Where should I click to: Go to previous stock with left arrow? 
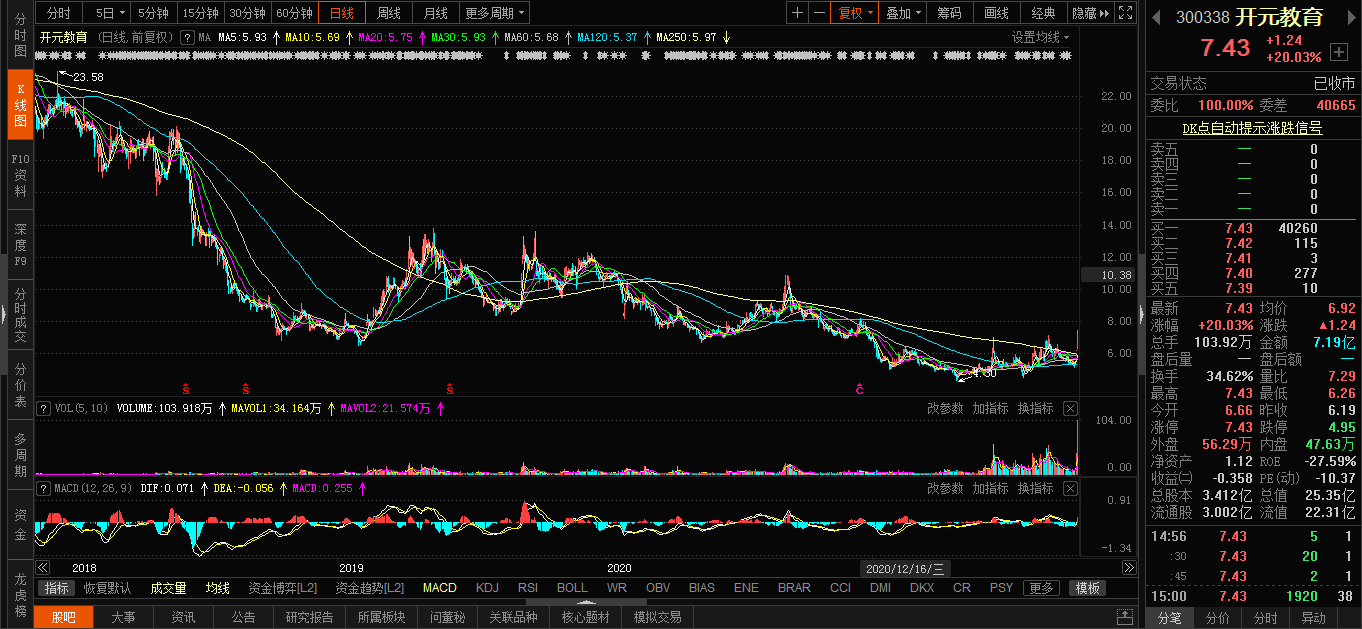[1157, 17]
